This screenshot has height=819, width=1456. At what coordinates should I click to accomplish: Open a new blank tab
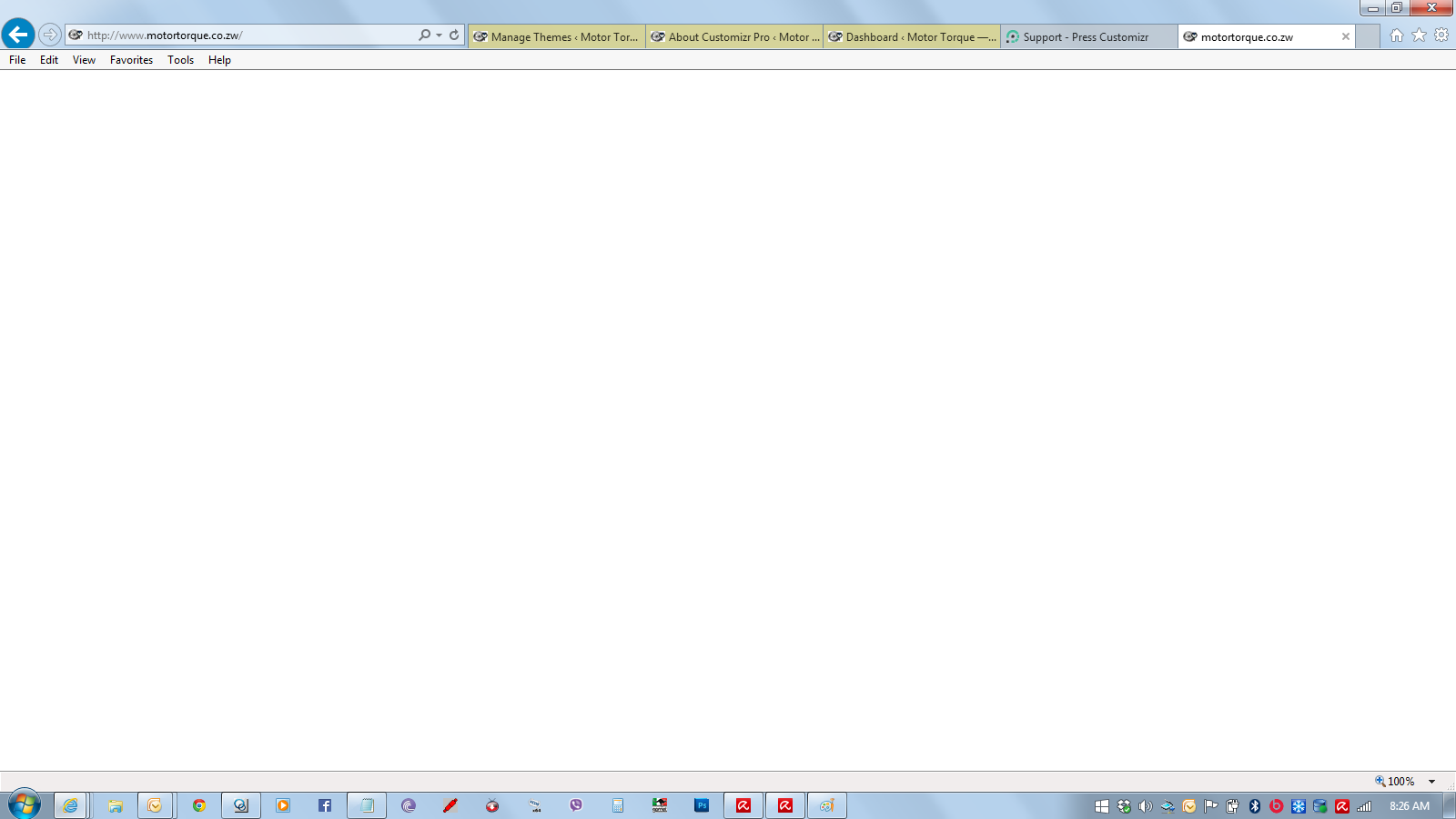(1368, 36)
